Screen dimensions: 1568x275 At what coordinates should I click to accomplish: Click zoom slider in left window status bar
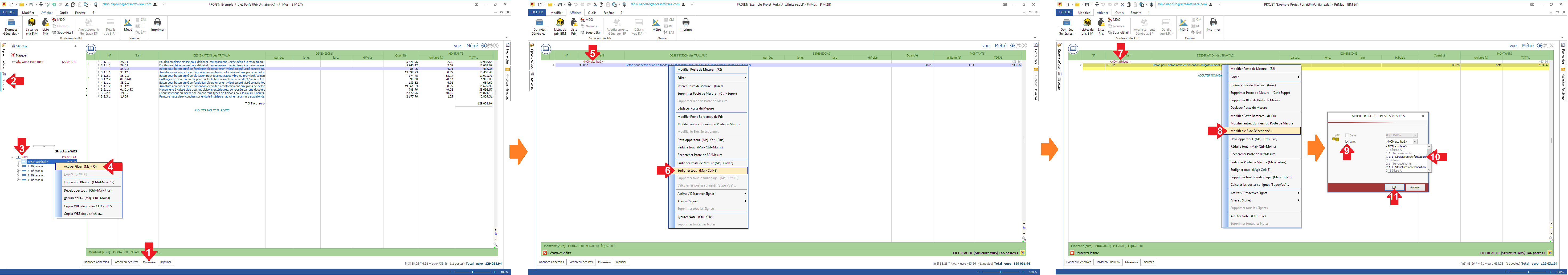(x=473, y=272)
